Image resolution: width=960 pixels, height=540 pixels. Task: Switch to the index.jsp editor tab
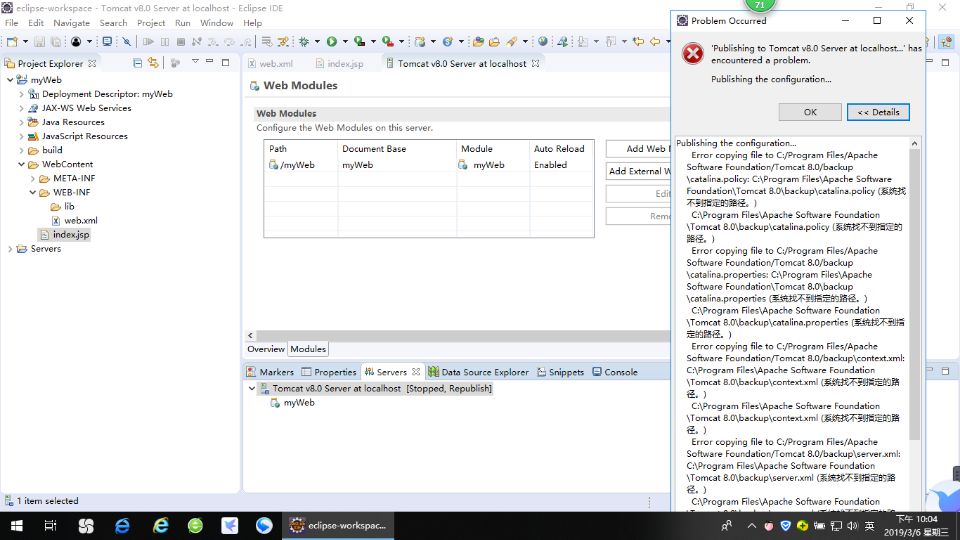(x=340, y=64)
